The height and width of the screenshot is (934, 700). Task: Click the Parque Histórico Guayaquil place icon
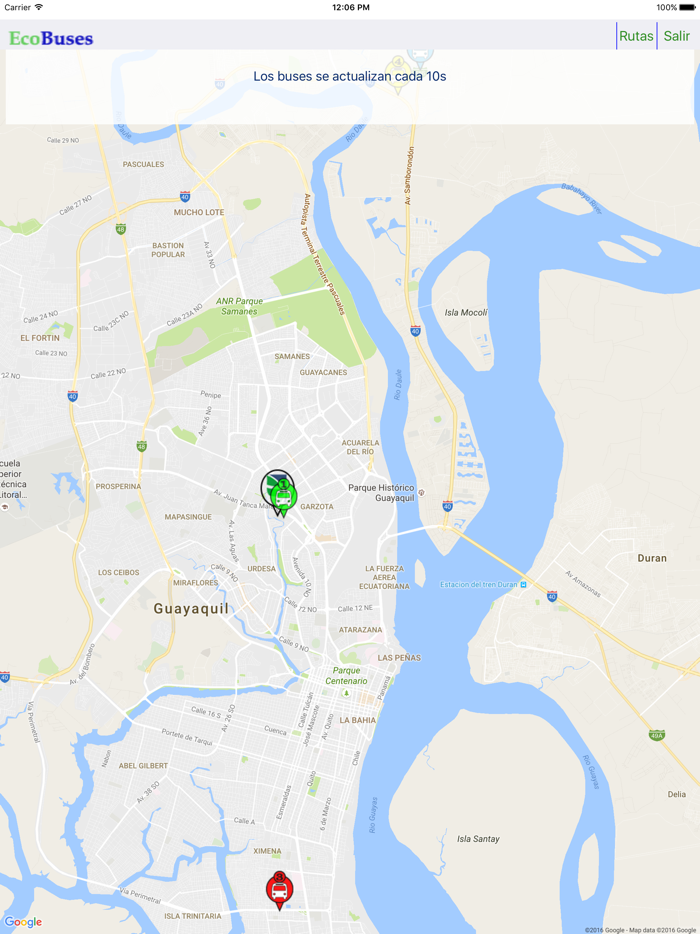point(422,492)
